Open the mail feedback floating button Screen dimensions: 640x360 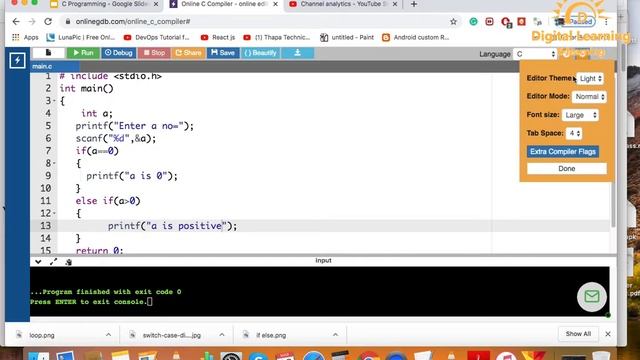591,297
